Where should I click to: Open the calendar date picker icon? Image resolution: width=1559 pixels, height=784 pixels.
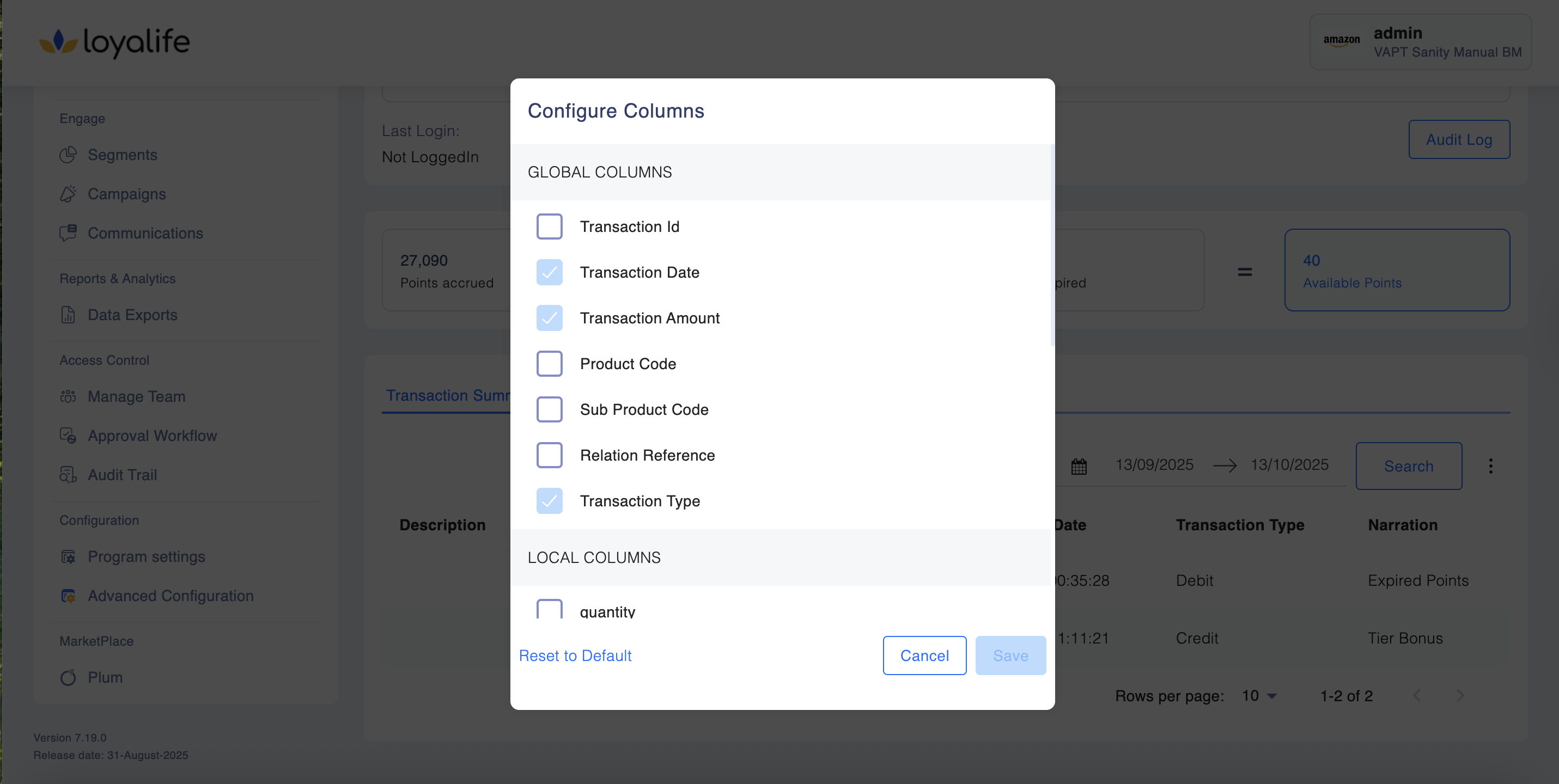1079,467
